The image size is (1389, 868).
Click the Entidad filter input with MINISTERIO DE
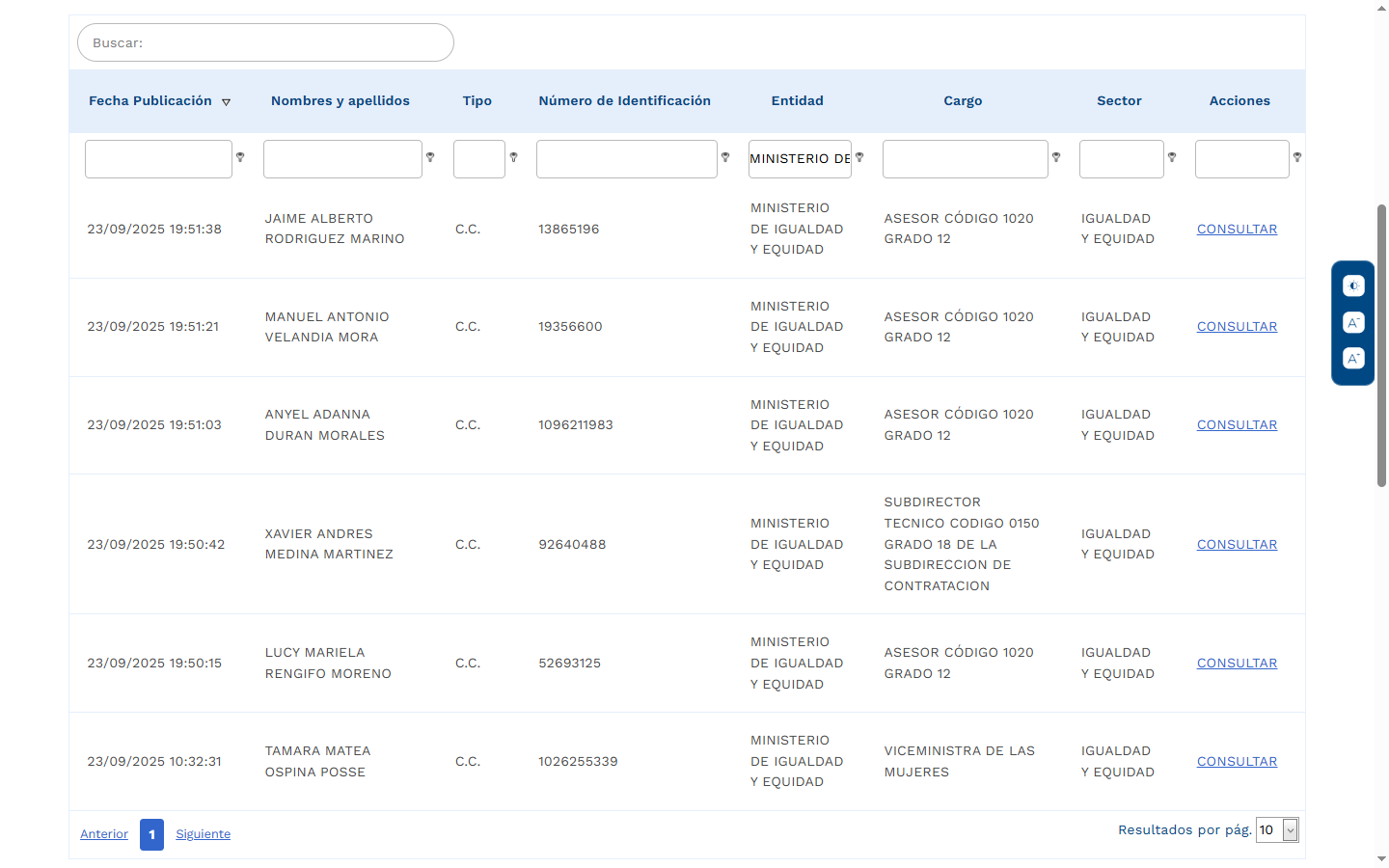click(800, 159)
